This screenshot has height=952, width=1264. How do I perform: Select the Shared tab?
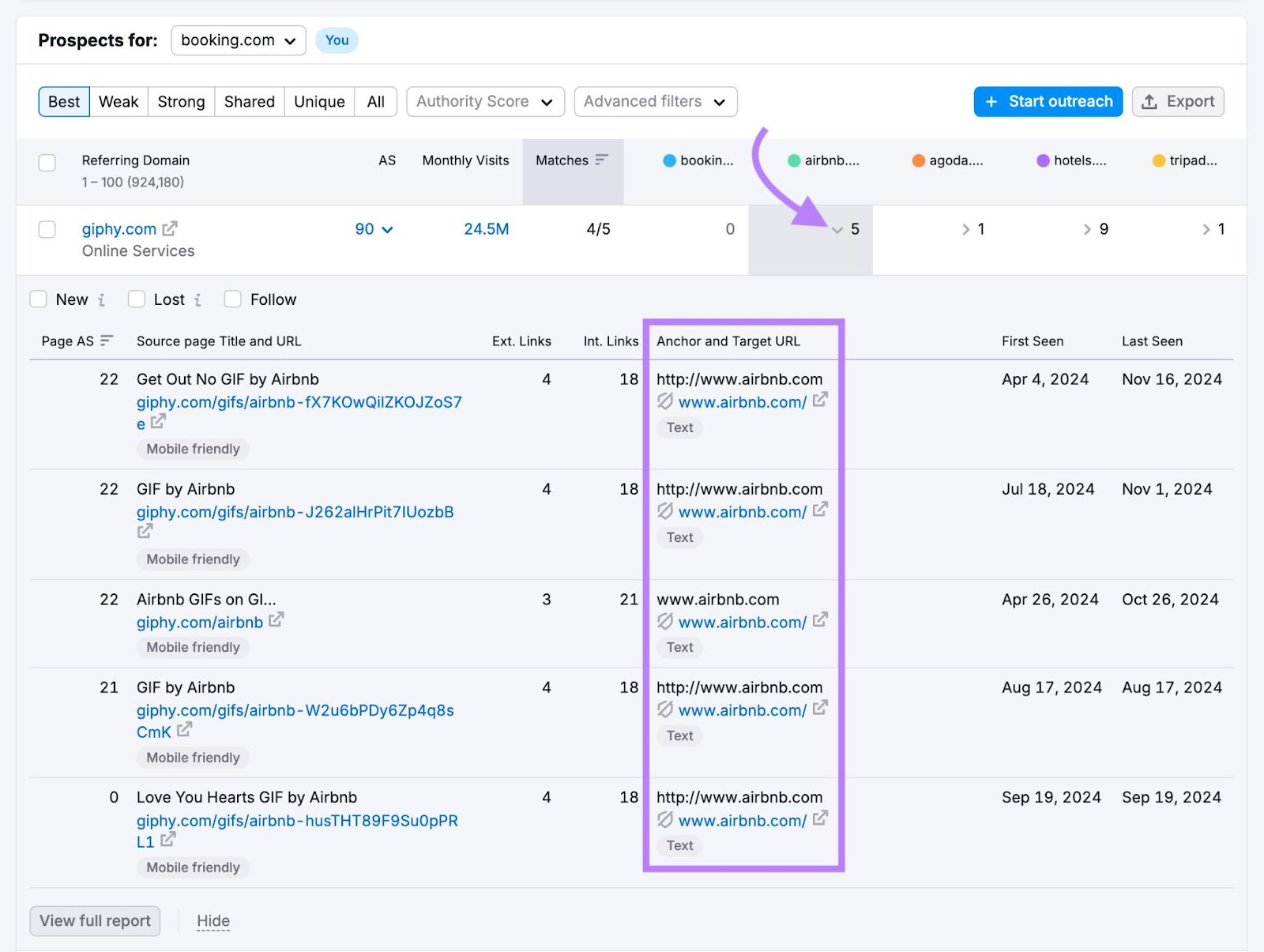coord(250,101)
